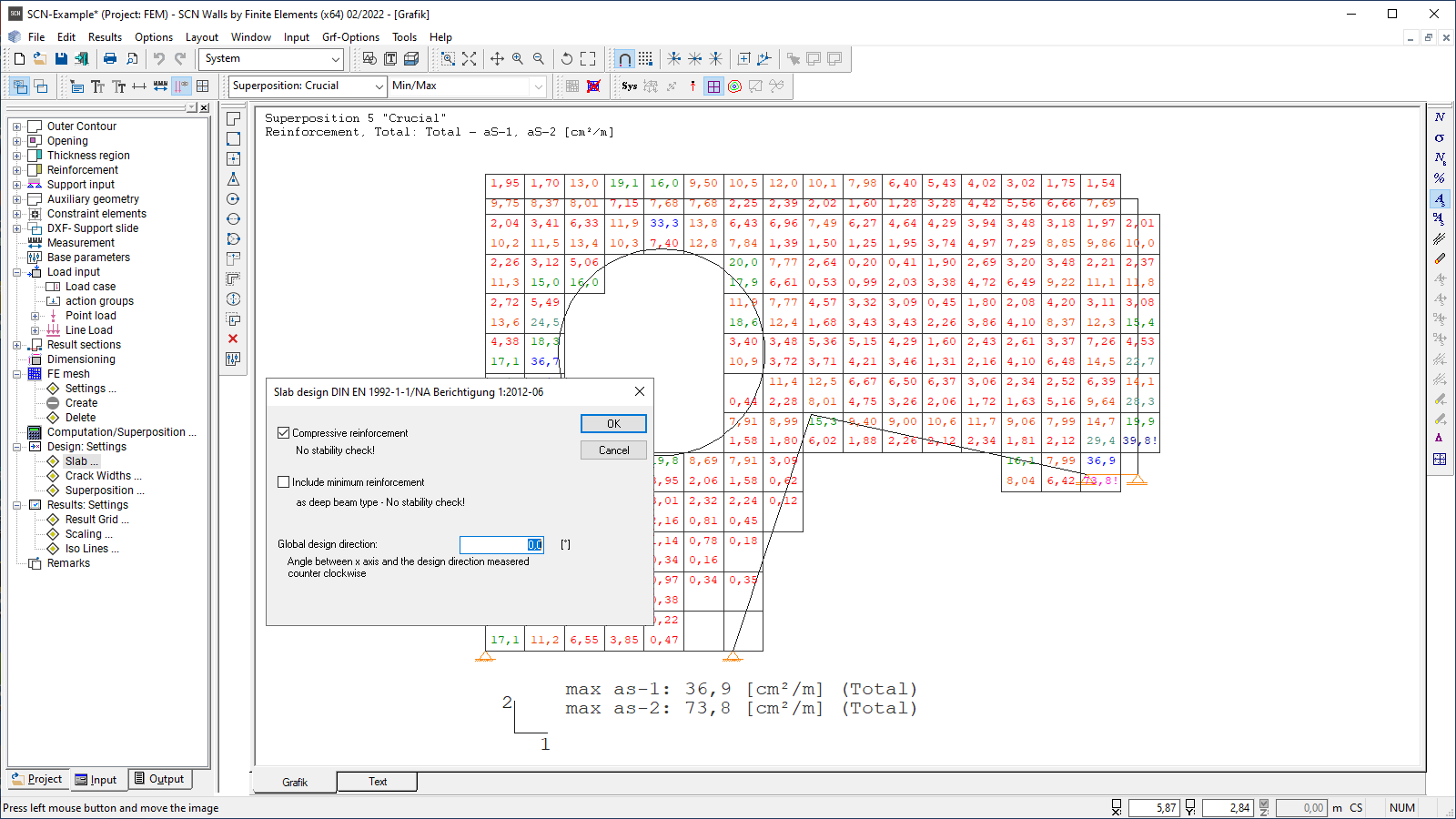Check Include minimum reinforcement

tap(284, 482)
